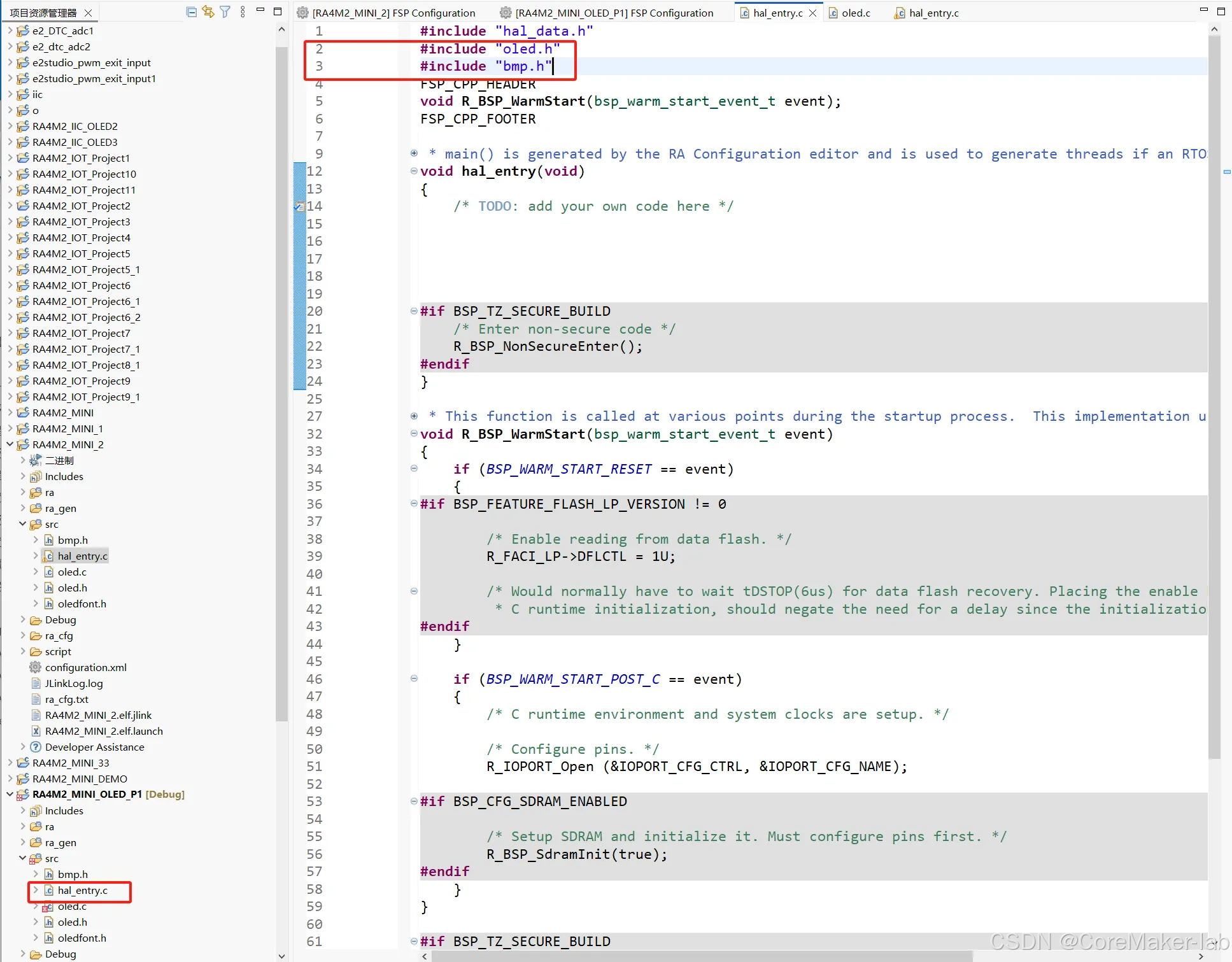The image size is (1232, 962).
Task: Select the oled.c editor tab
Action: (849, 13)
